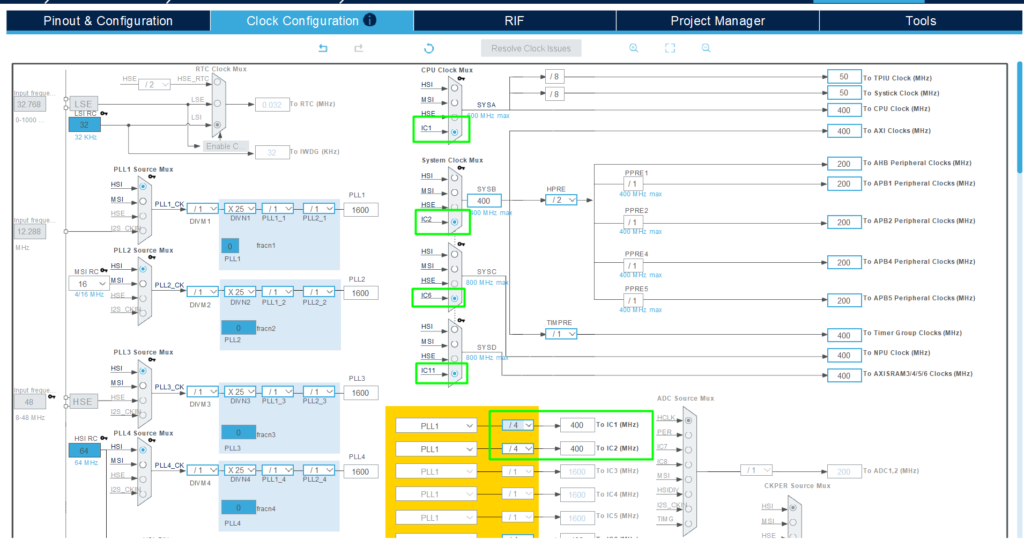
Task: Click the redo arrow icon
Action: click(x=358, y=48)
